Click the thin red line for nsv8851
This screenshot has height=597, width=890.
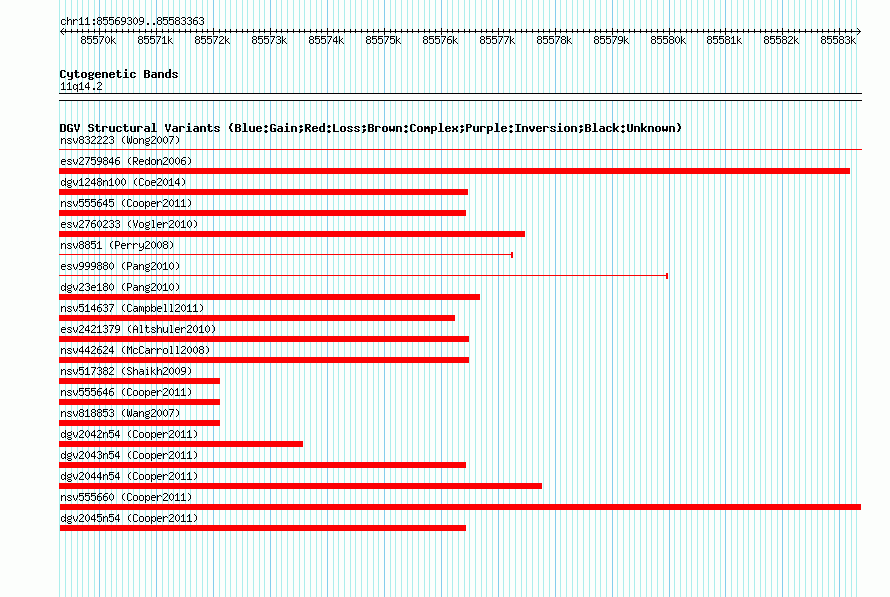tap(286, 255)
